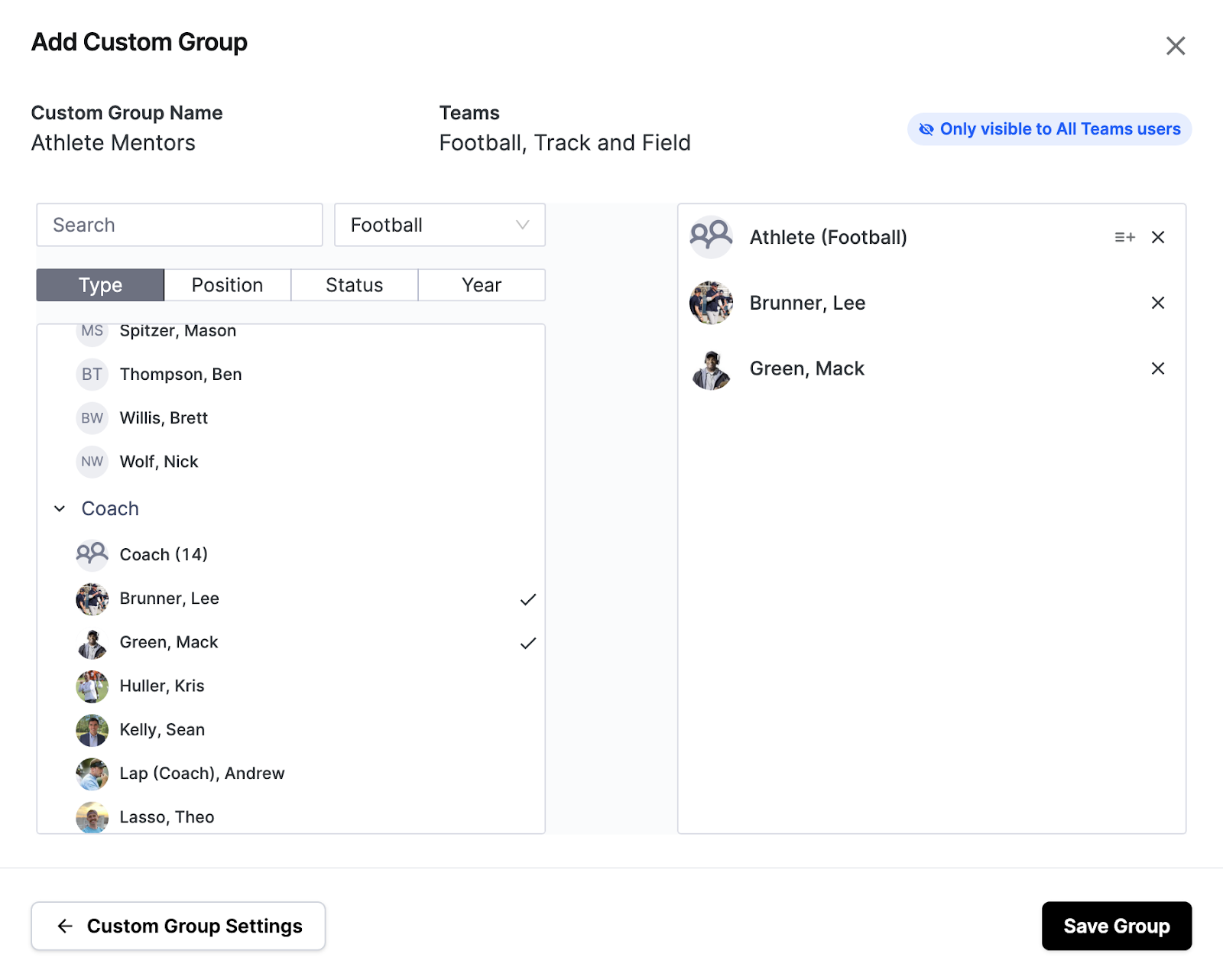Click the back arrow beside Custom Group Settings
This screenshot has width=1223, height=980.
(x=65, y=926)
